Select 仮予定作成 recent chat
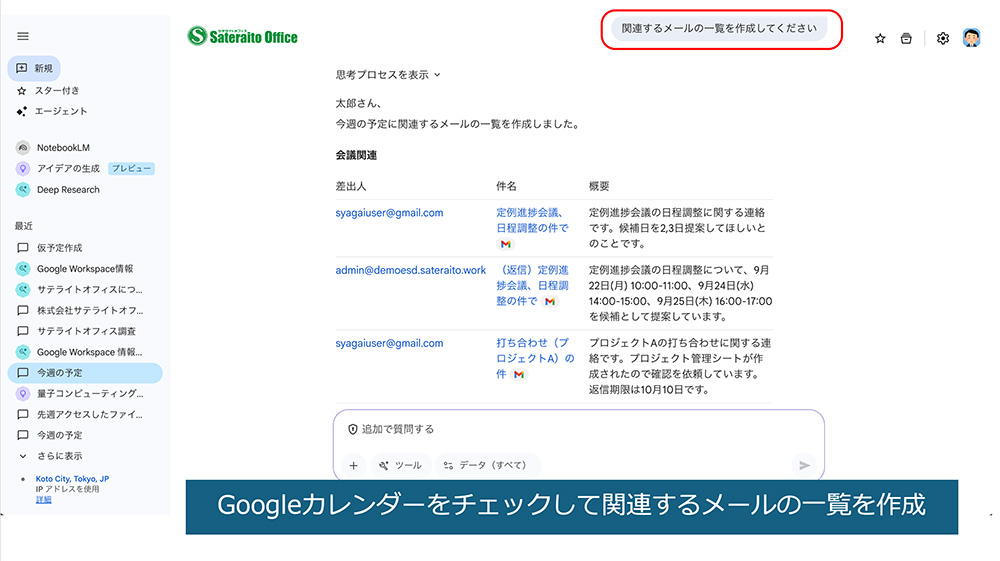Image resolution: width=1000 pixels, height=561 pixels. [x=59, y=247]
